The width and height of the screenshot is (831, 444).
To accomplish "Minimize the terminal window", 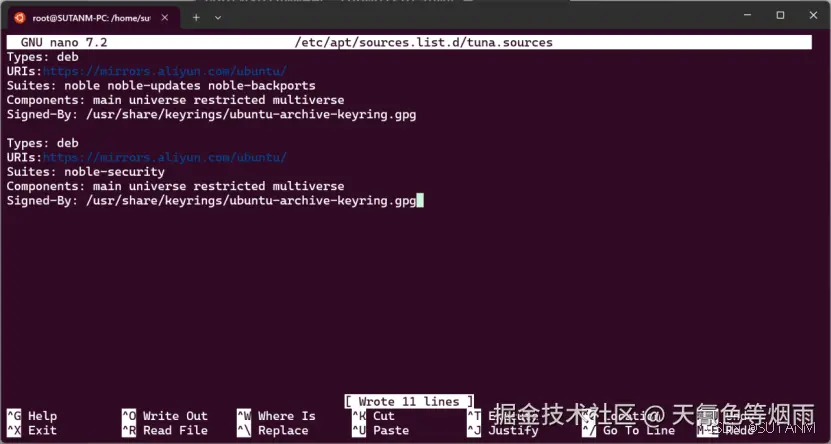I will tap(747, 15).
